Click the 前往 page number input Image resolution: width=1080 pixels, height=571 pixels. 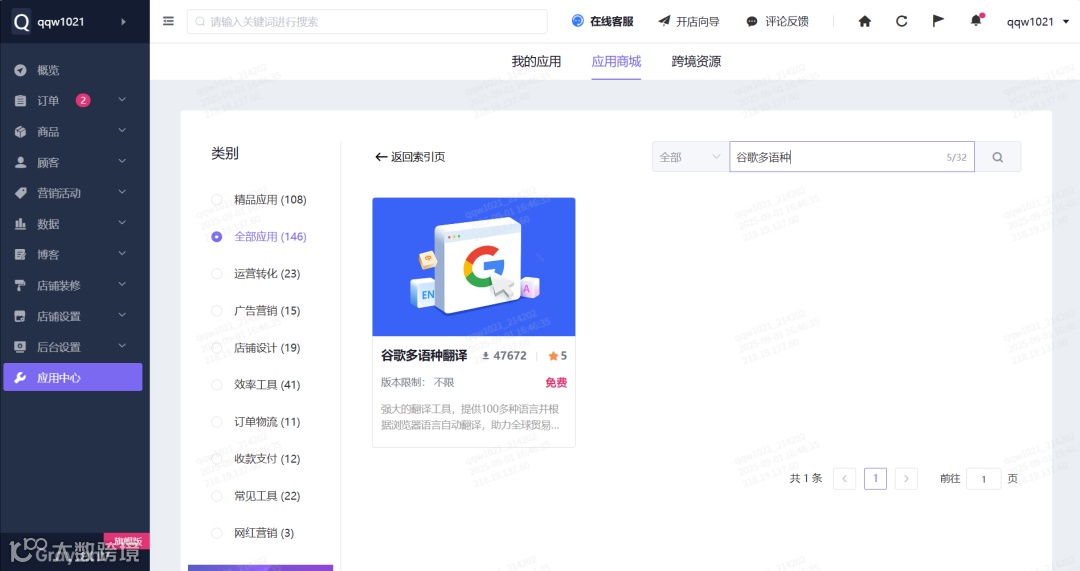pos(984,479)
